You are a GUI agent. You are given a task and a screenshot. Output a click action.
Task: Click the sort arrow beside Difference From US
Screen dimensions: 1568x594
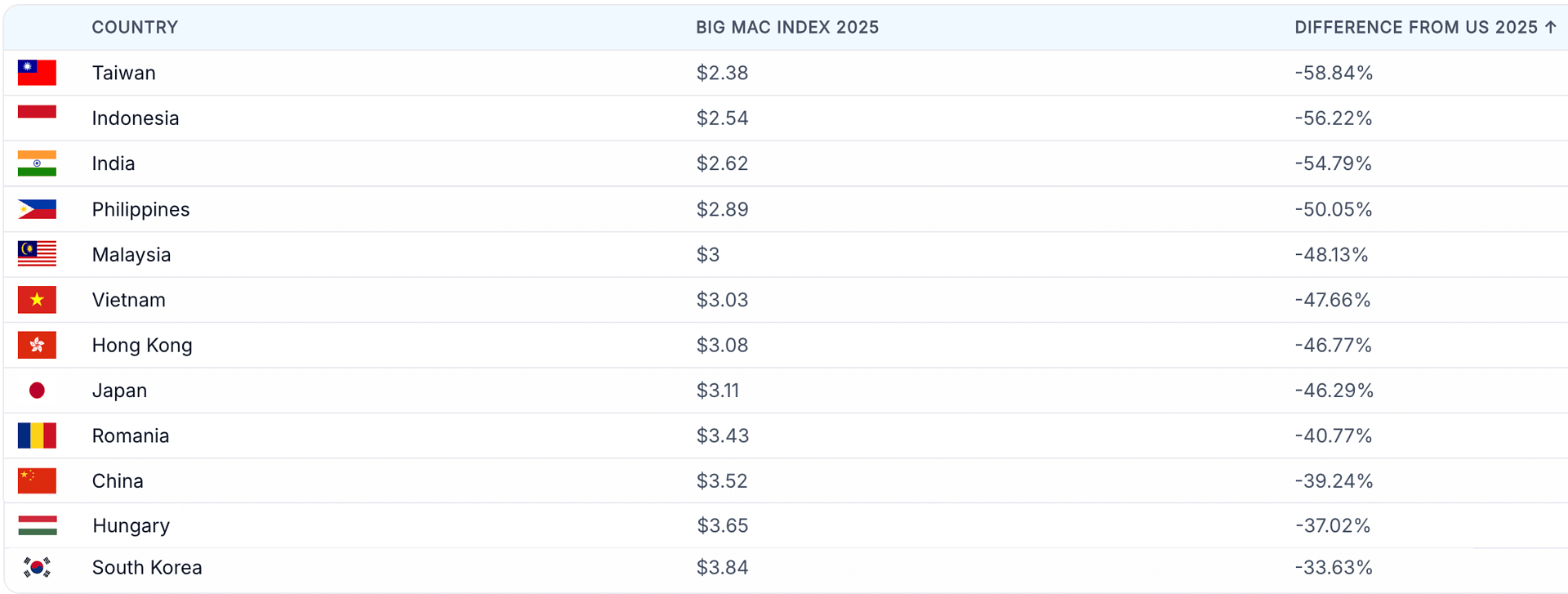pos(1550,27)
